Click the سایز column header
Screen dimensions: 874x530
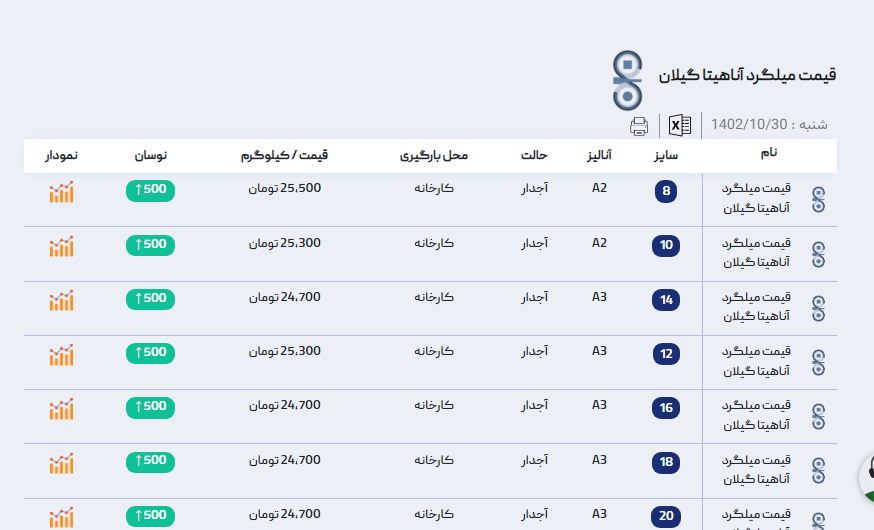pos(667,156)
